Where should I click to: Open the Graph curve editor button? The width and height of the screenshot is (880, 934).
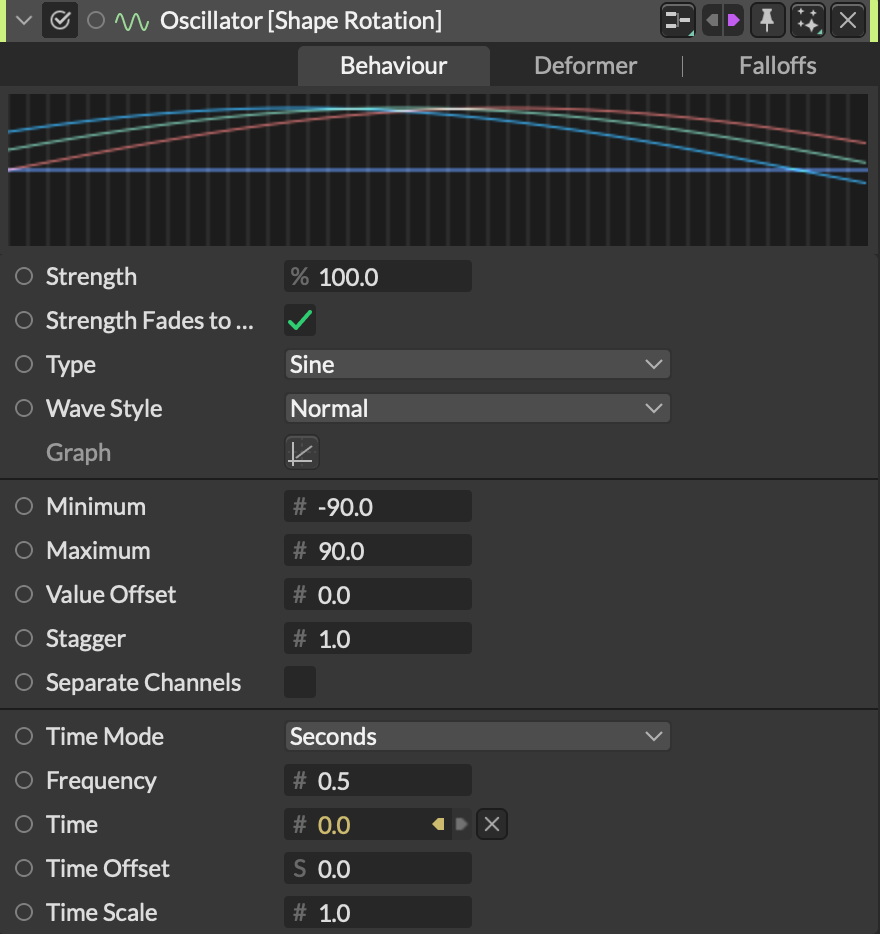coord(301,453)
